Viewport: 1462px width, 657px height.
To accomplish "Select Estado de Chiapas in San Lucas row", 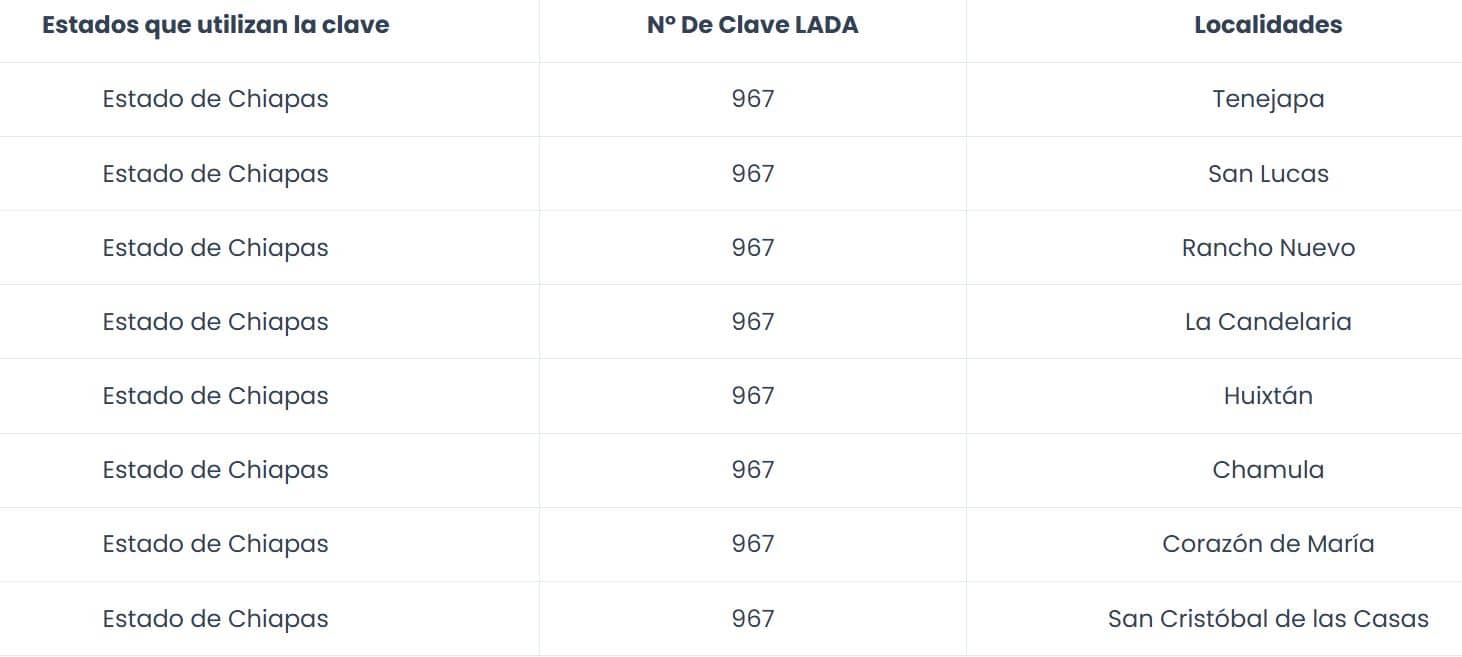I will tap(216, 173).
